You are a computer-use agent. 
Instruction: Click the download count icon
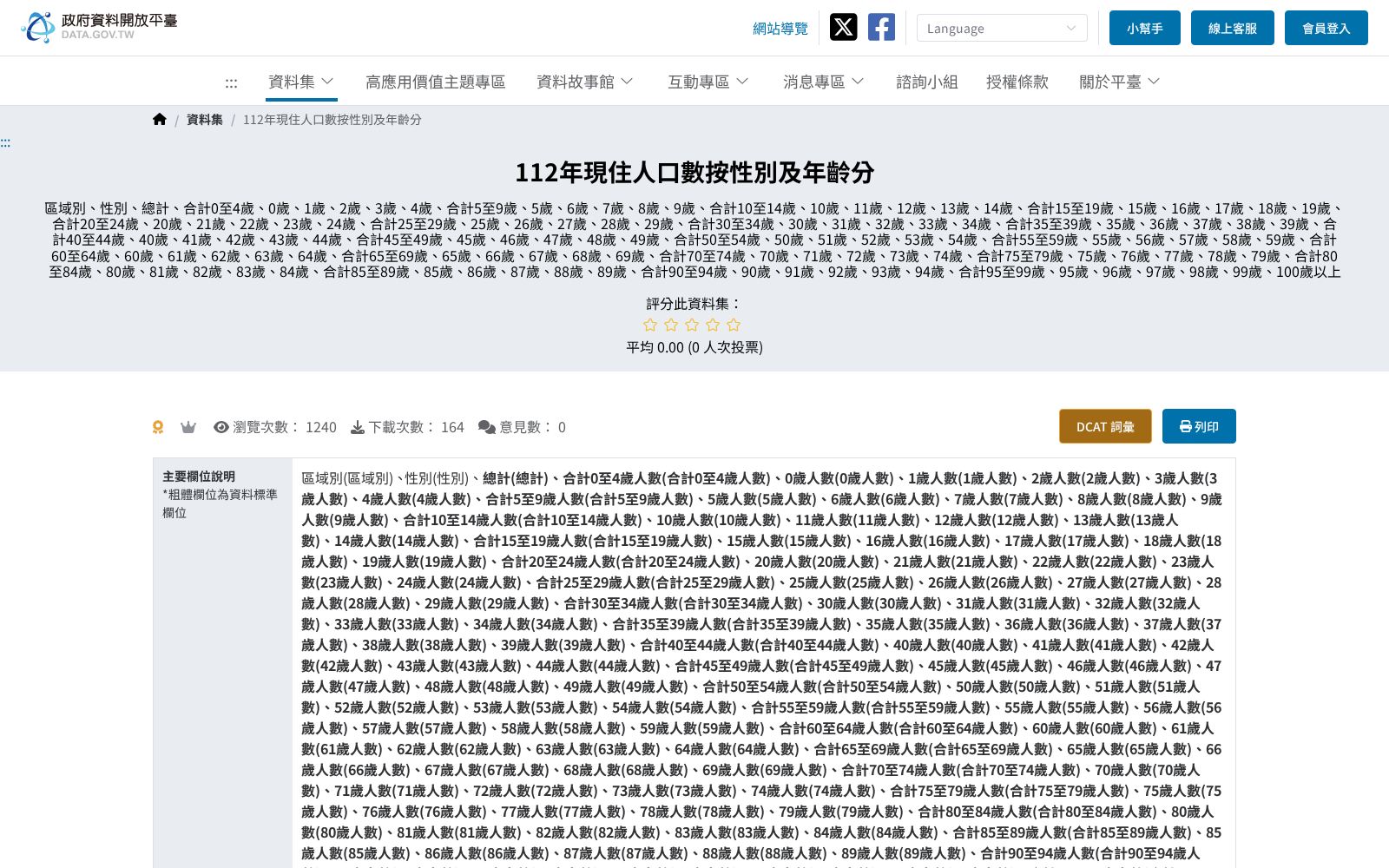tap(357, 427)
